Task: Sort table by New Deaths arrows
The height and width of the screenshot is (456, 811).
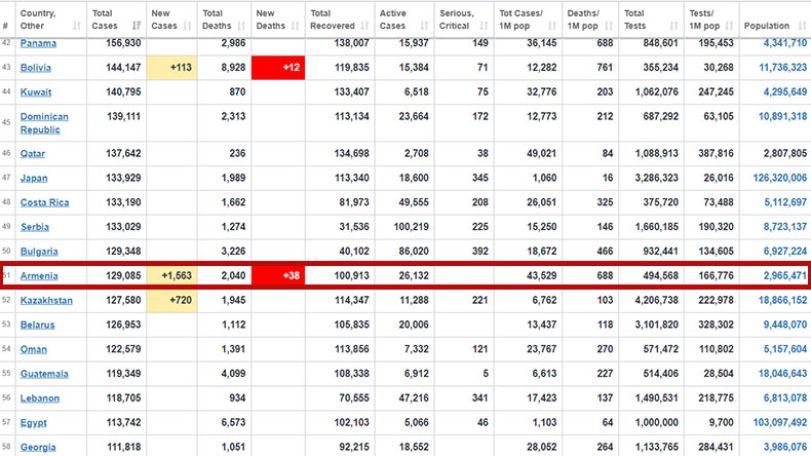Action: [x=295, y=26]
